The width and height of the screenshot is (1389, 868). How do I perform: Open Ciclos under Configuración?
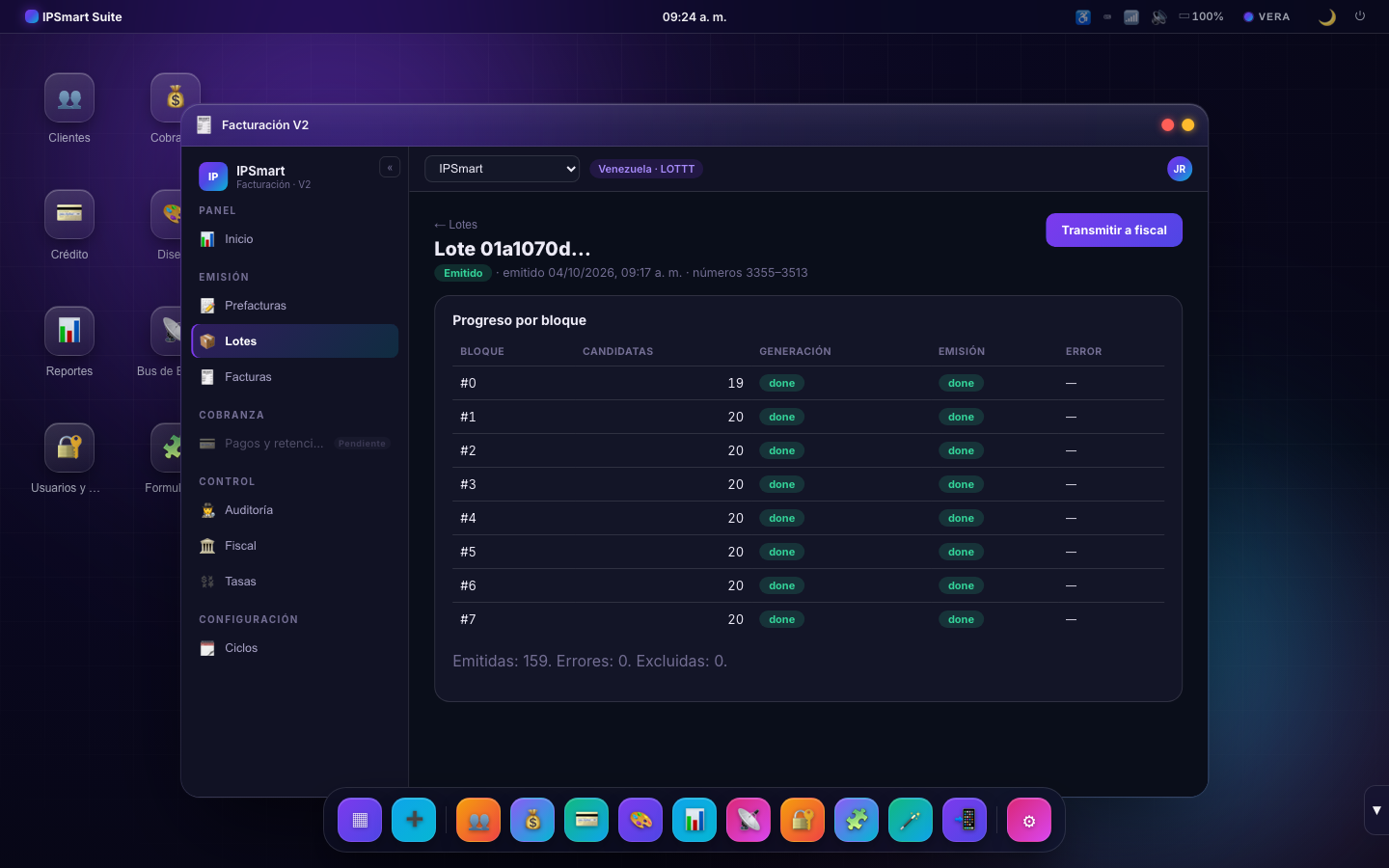click(295, 648)
